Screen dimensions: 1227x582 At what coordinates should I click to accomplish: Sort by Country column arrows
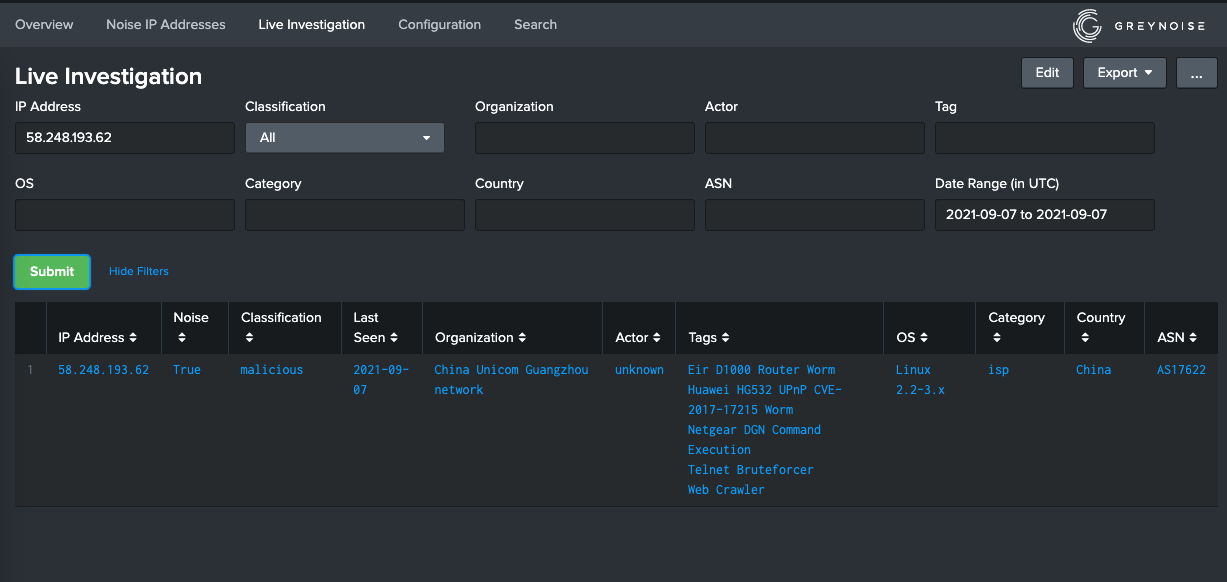(x=1084, y=338)
